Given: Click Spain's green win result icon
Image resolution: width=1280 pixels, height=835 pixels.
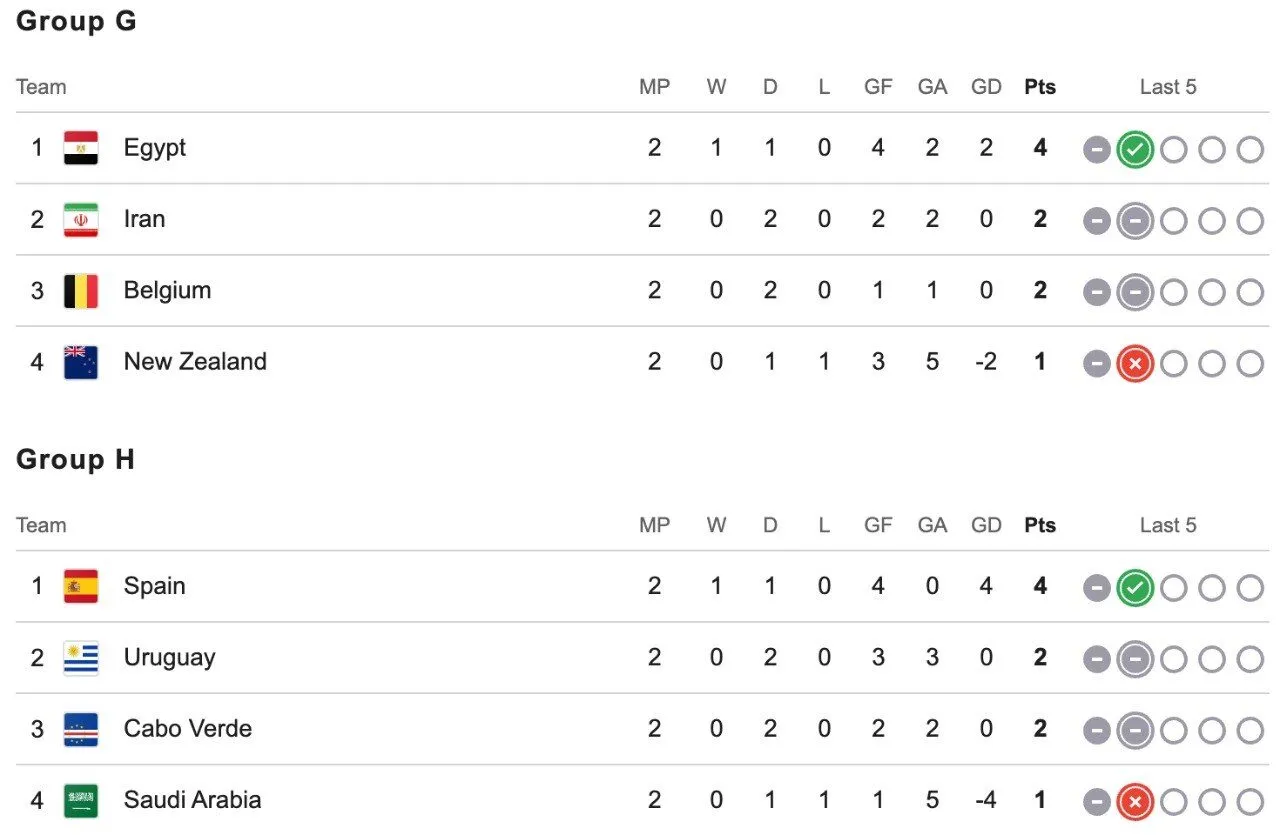Looking at the screenshot, I should click(x=1135, y=588).
